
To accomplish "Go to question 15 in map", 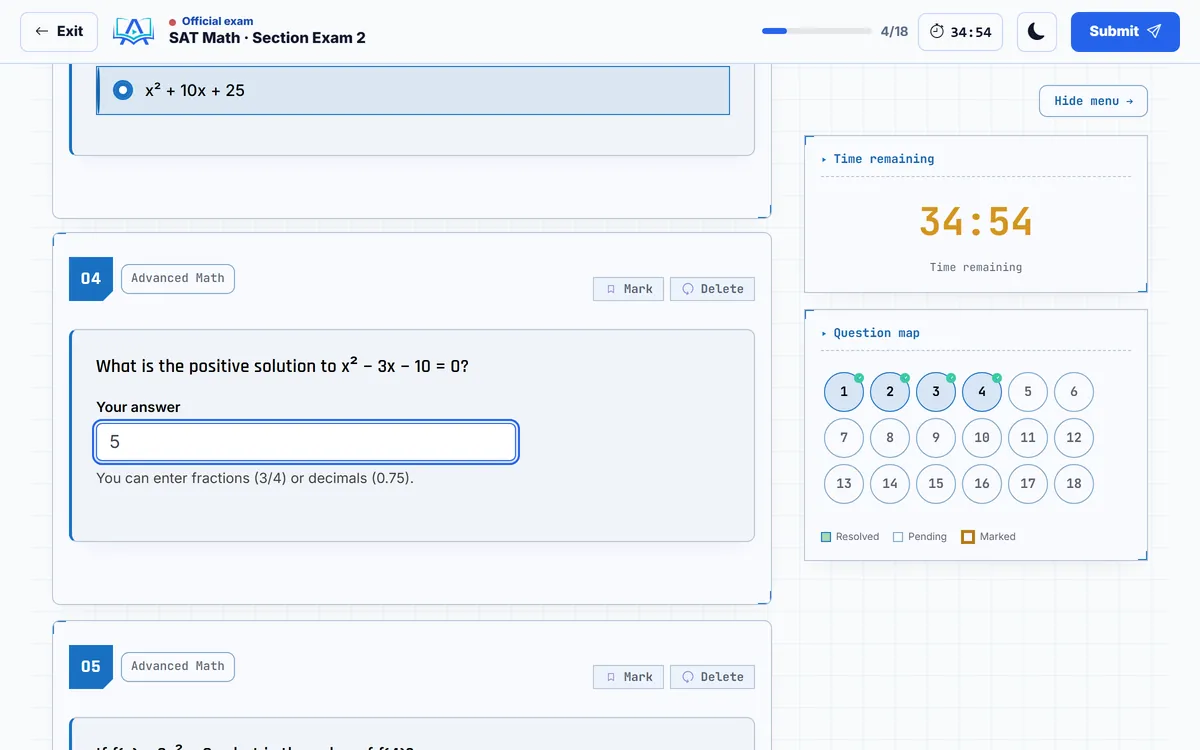I will [x=936, y=484].
